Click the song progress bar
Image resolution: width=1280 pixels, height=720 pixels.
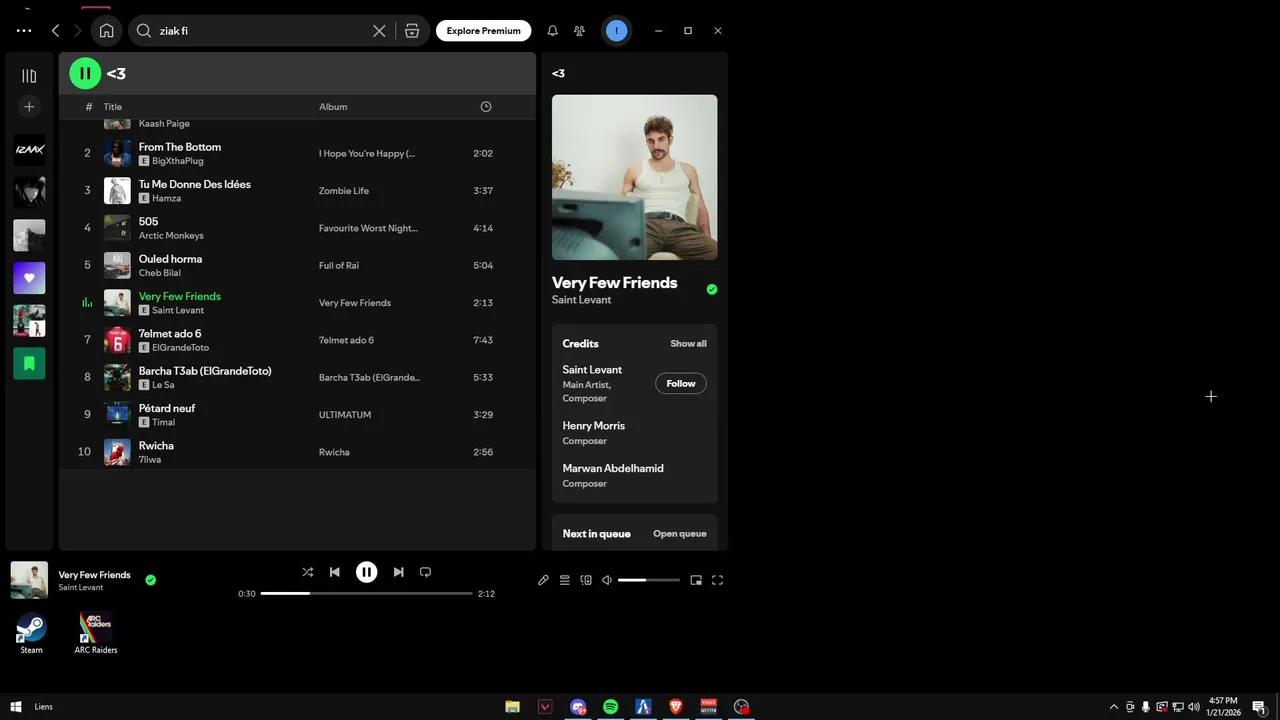366,593
